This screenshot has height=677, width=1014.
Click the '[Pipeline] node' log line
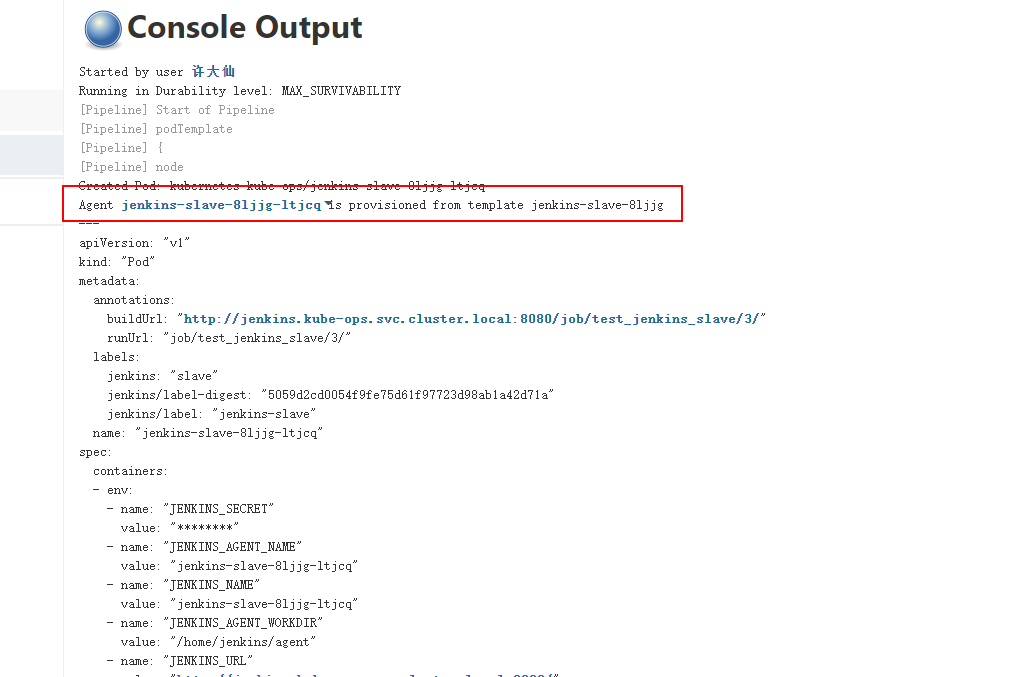point(131,167)
